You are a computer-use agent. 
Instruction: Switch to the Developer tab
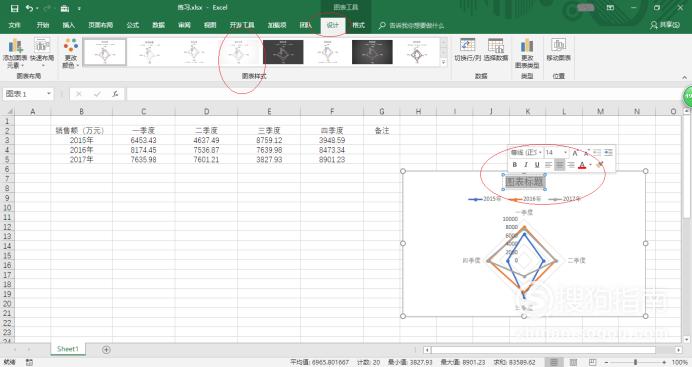coord(242,25)
